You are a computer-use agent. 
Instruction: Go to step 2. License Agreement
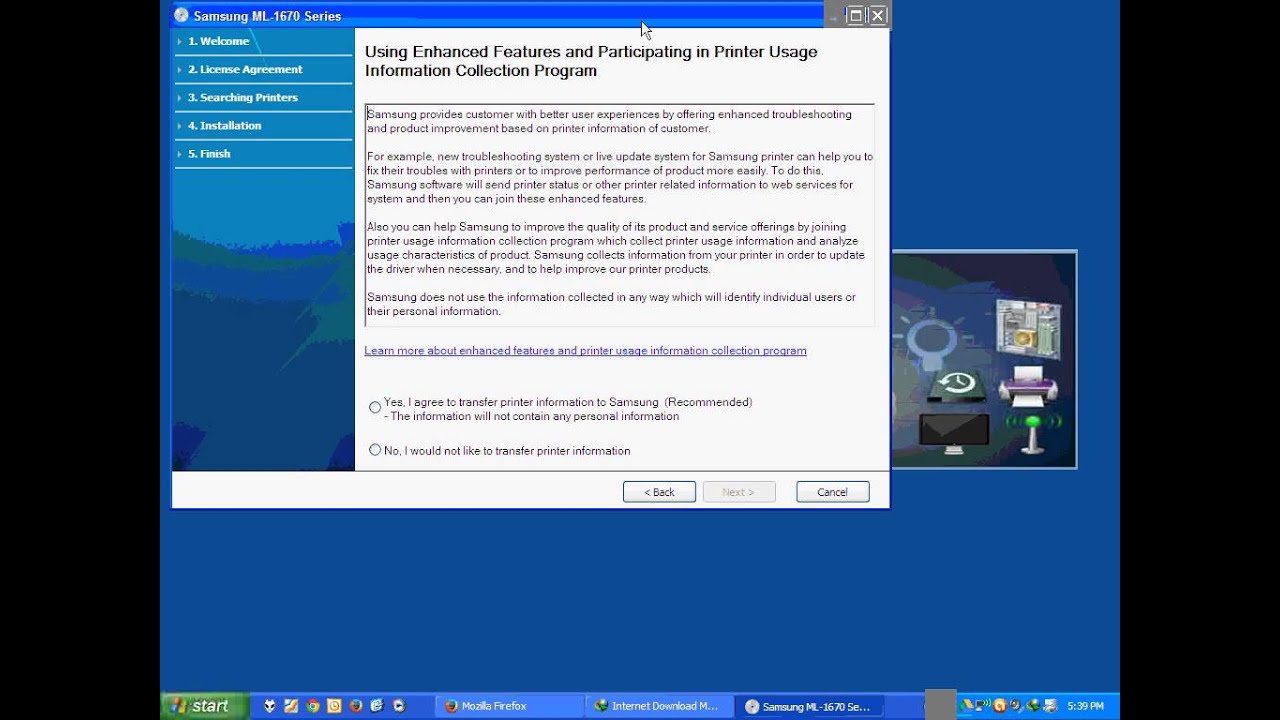(245, 69)
